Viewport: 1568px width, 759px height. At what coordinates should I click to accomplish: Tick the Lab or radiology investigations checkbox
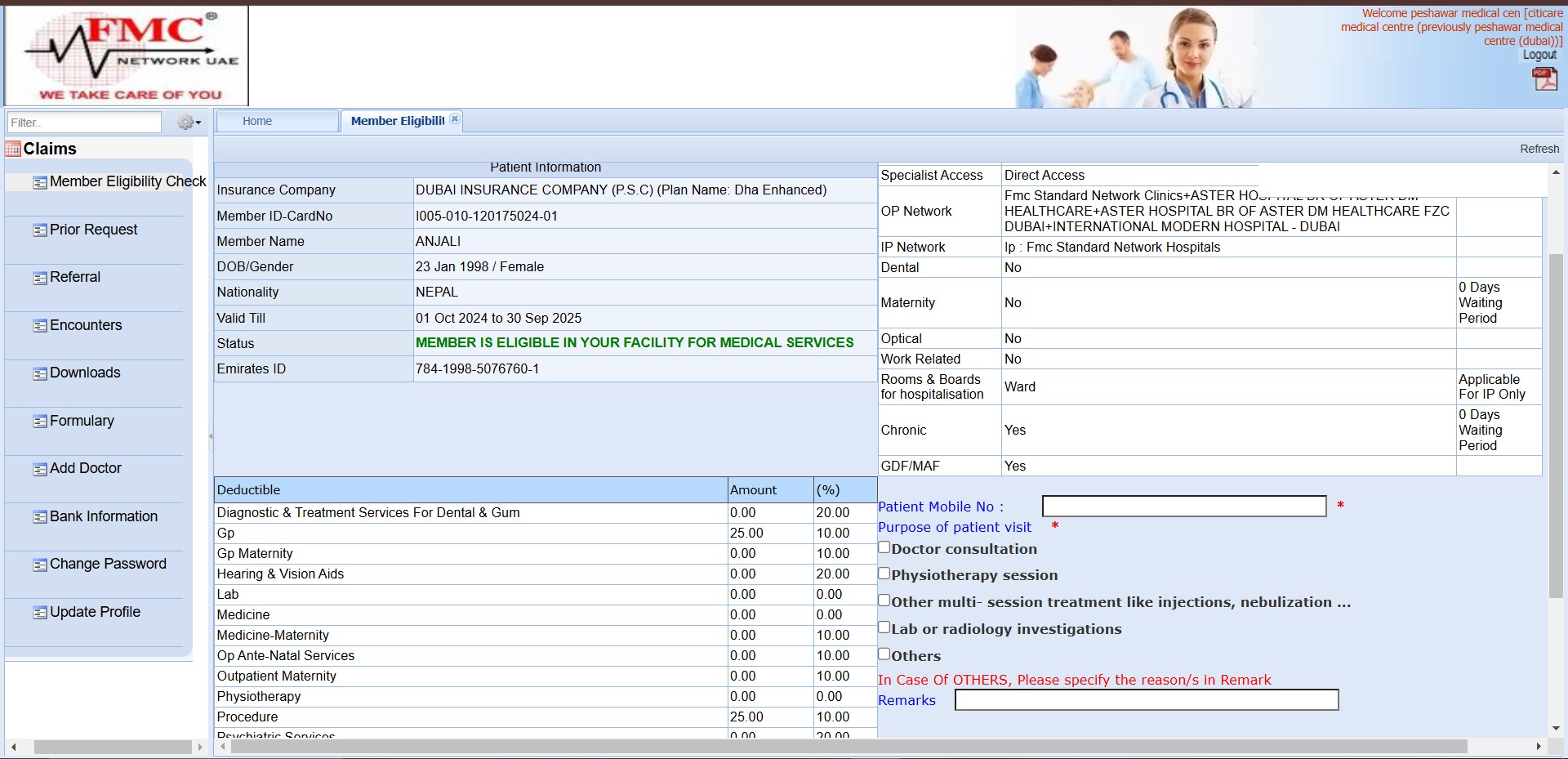[x=884, y=627]
